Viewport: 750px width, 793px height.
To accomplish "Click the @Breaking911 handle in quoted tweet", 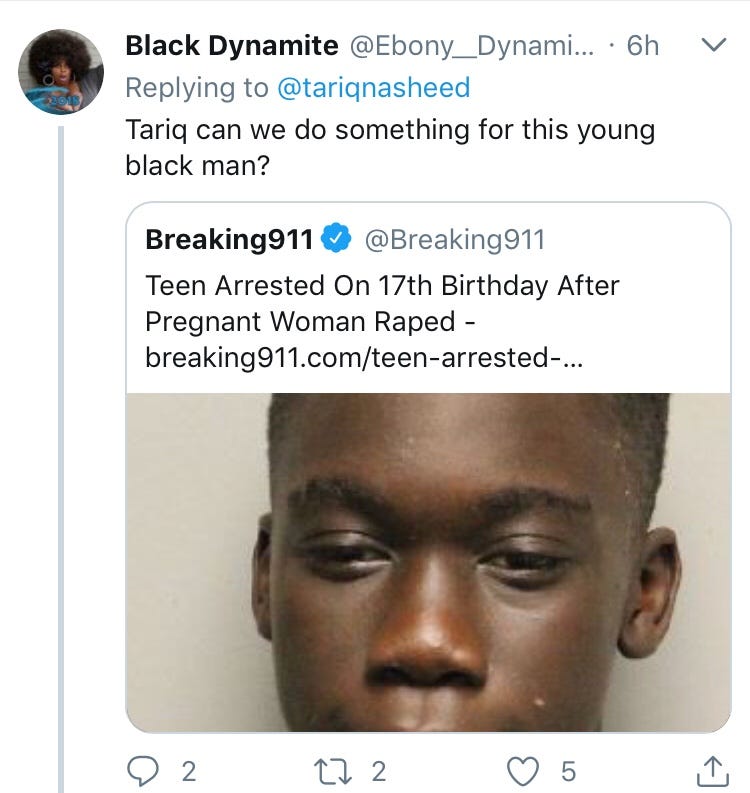I will pos(455,240).
